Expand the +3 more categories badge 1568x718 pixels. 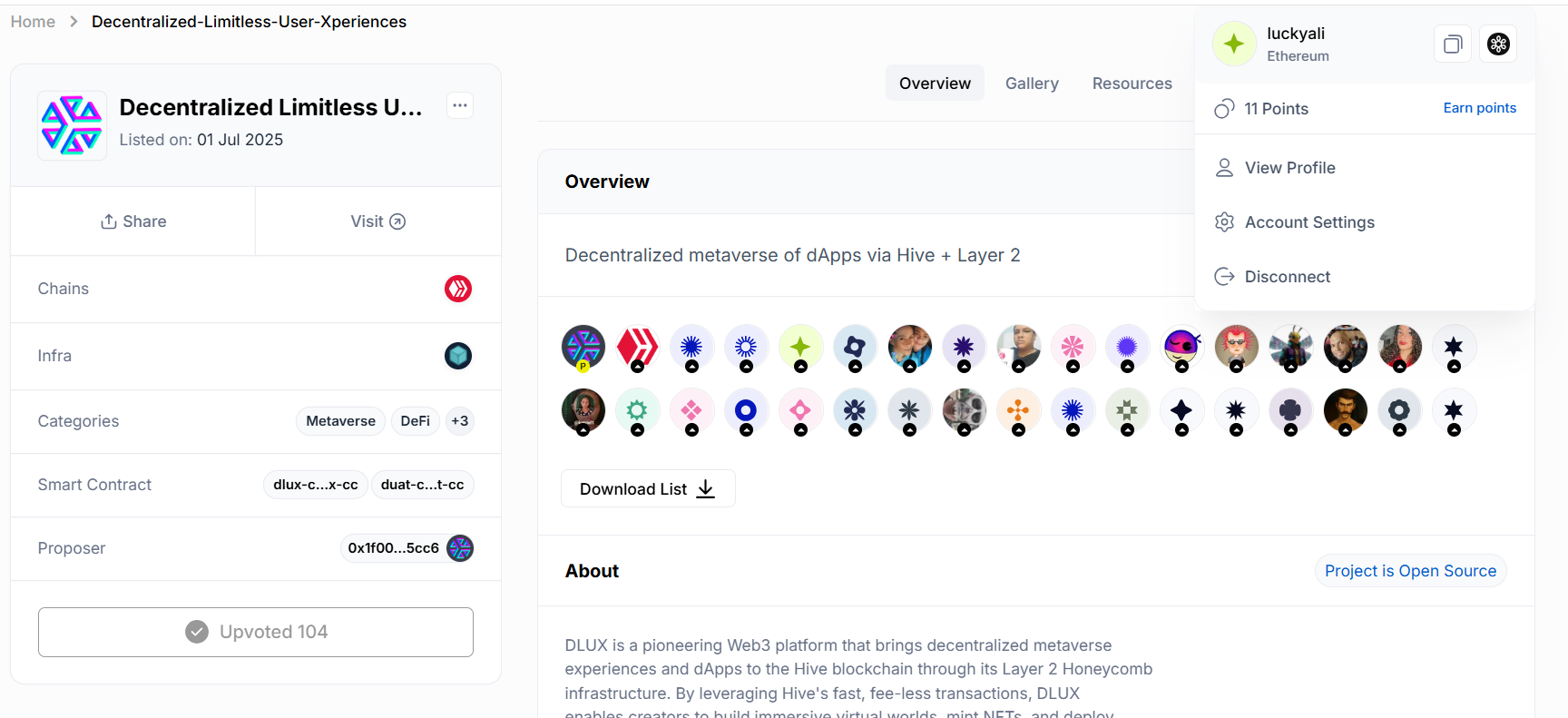(x=460, y=421)
